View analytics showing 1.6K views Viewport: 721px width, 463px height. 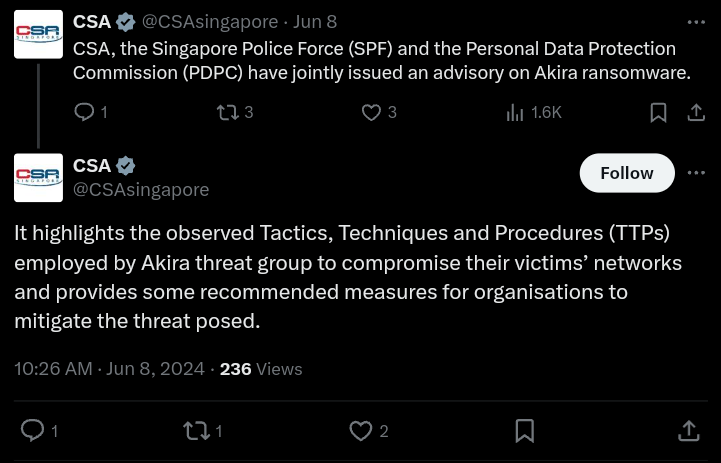[534, 112]
